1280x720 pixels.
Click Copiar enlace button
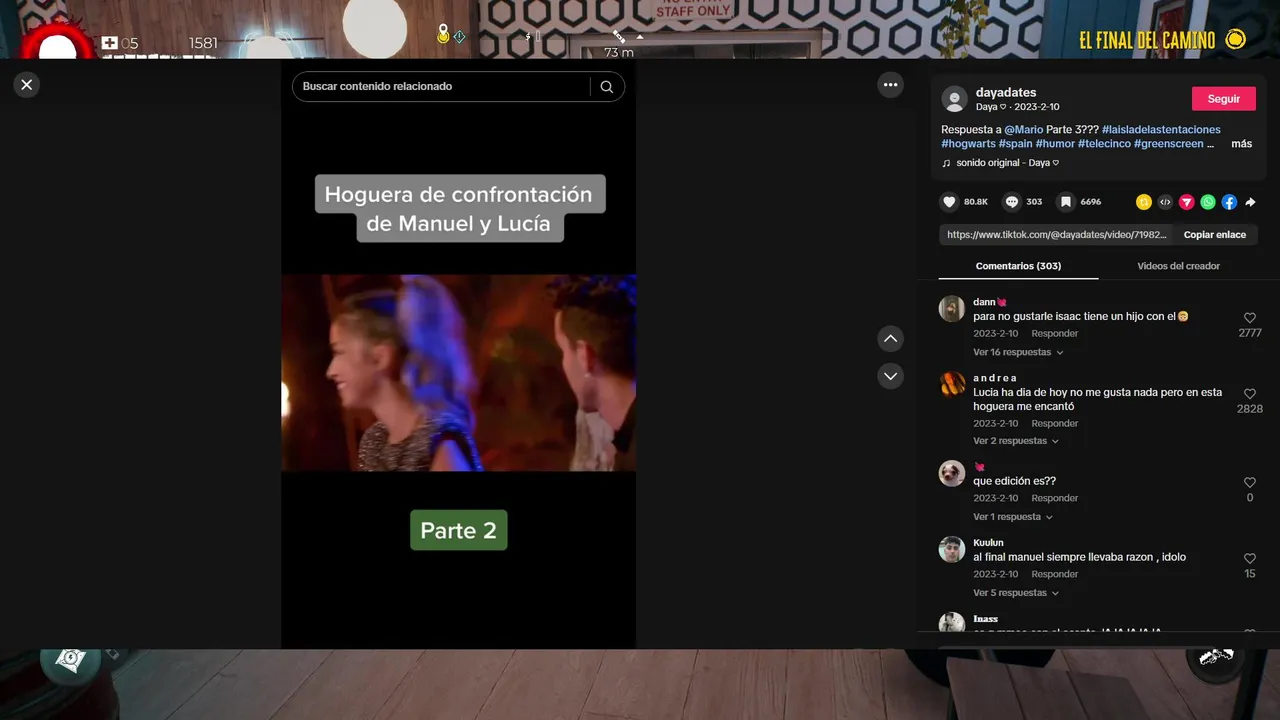1215,235
